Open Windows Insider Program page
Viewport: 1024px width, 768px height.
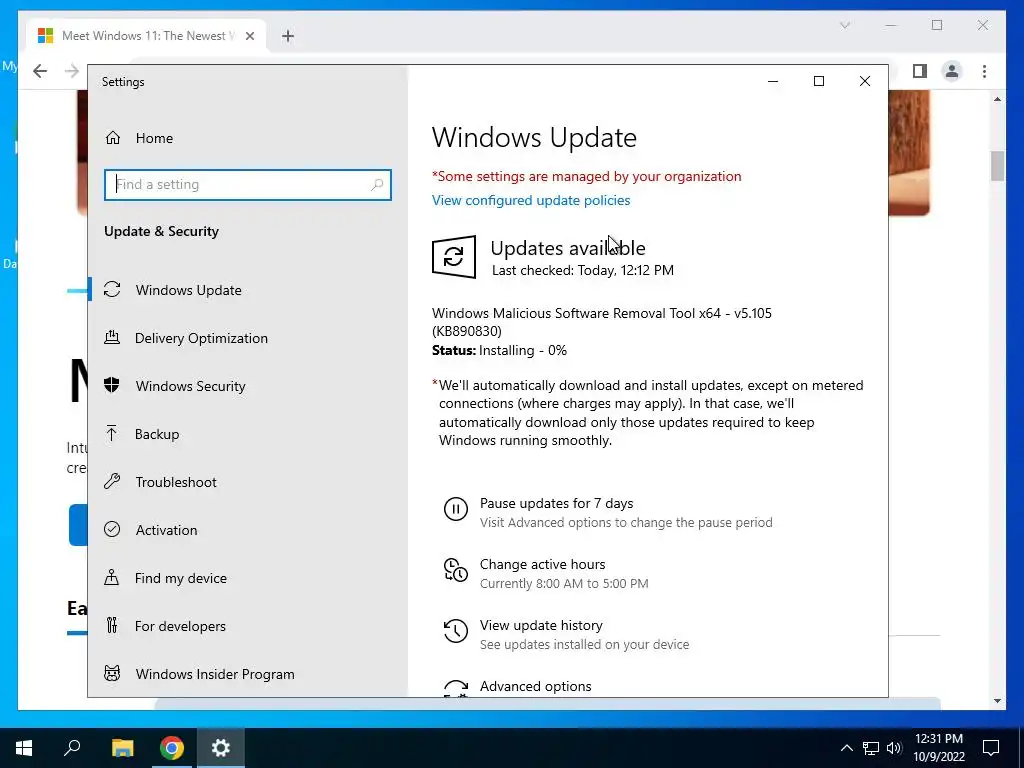click(215, 674)
